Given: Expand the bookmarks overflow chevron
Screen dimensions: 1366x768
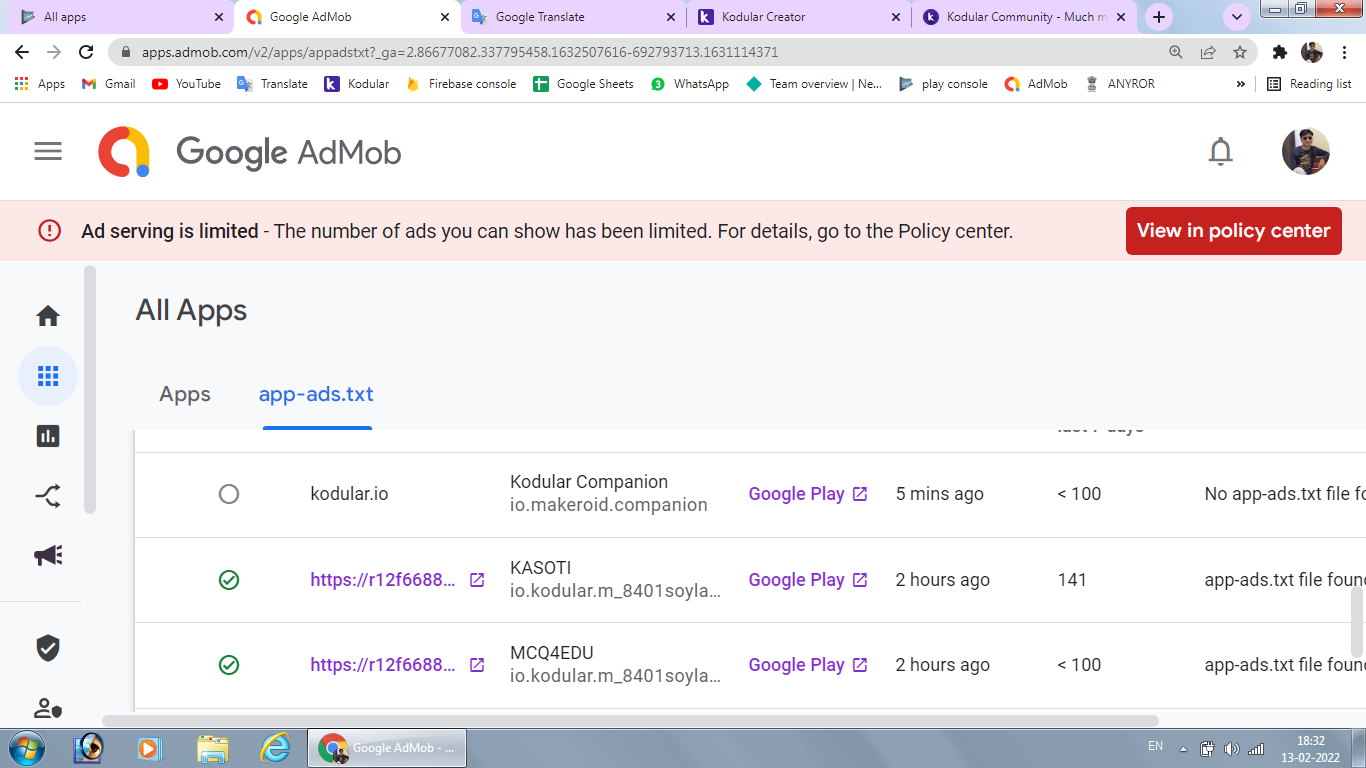Looking at the screenshot, I should pyautogui.click(x=1241, y=84).
